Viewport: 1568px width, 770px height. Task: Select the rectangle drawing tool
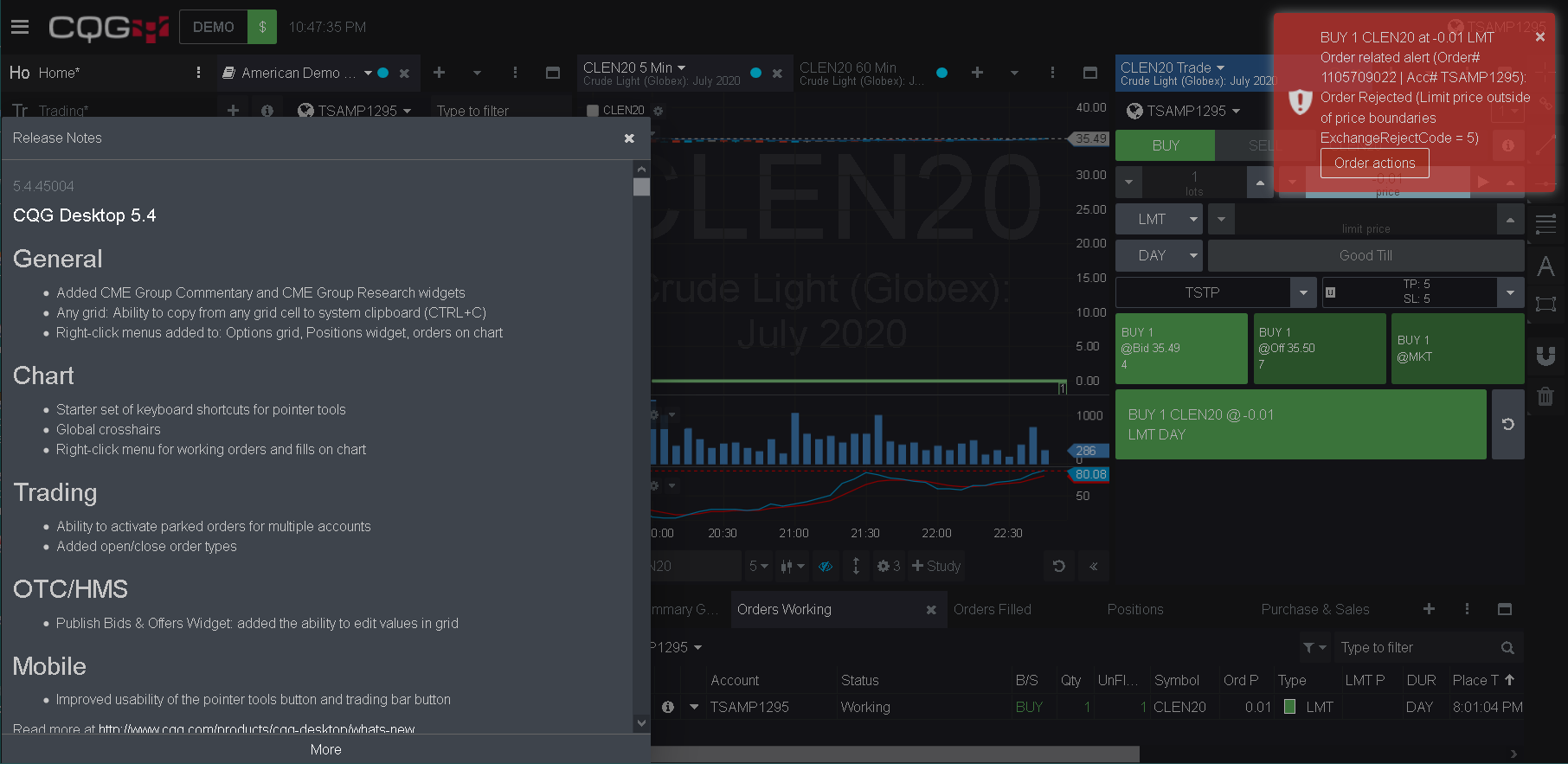pos(1546,304)
